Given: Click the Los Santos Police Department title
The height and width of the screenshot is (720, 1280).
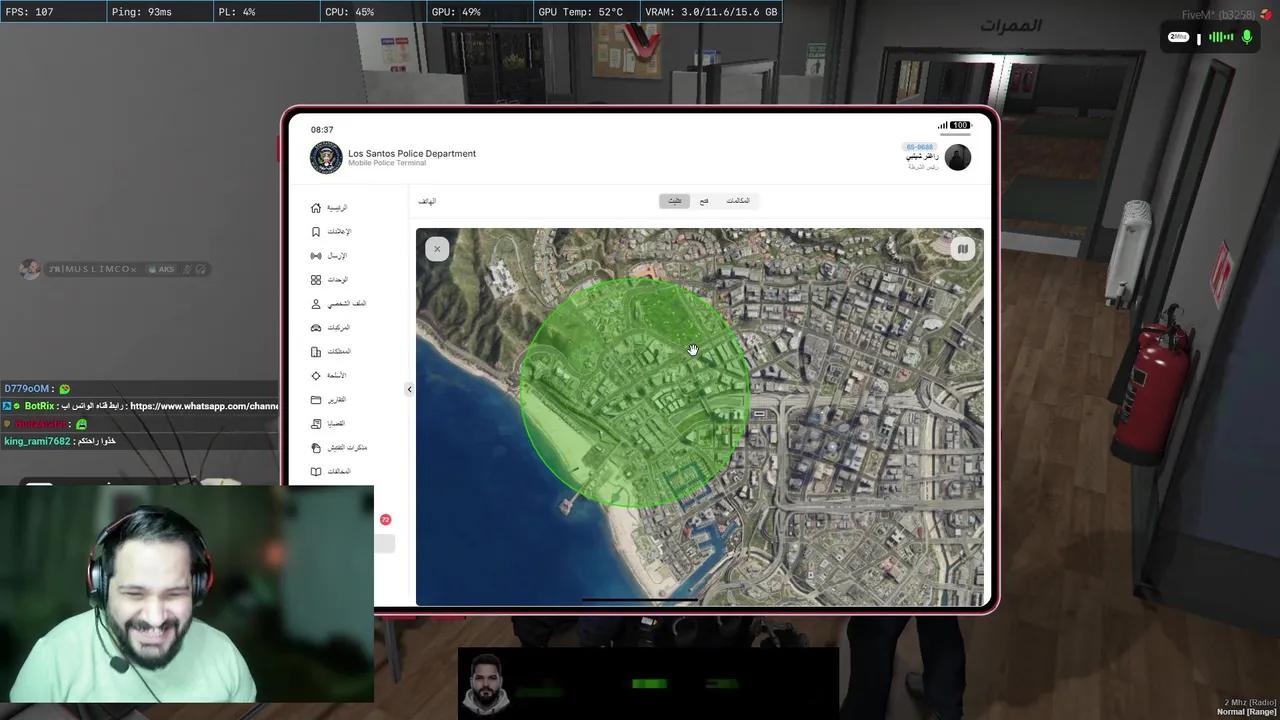Looking at the screenshot, I should [x=412, y=154].
